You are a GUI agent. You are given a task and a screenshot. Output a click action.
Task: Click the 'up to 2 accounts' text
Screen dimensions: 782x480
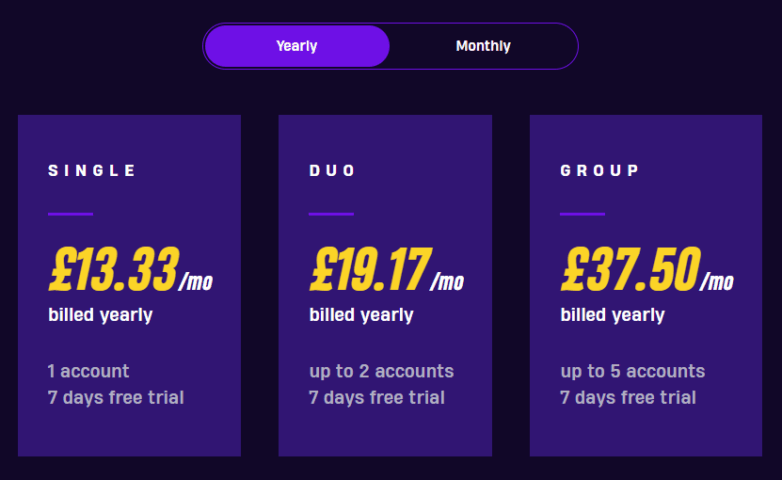point(381,371)
